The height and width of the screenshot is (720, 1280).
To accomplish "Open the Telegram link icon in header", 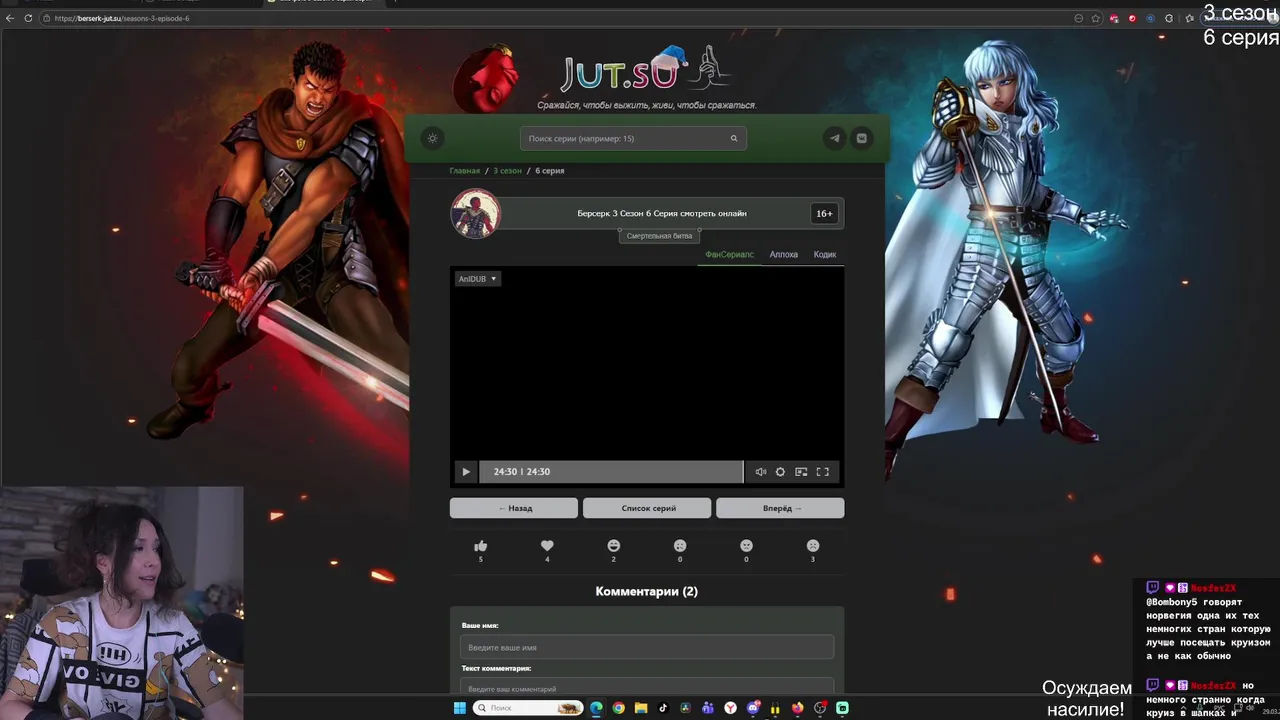I will 835,138.
